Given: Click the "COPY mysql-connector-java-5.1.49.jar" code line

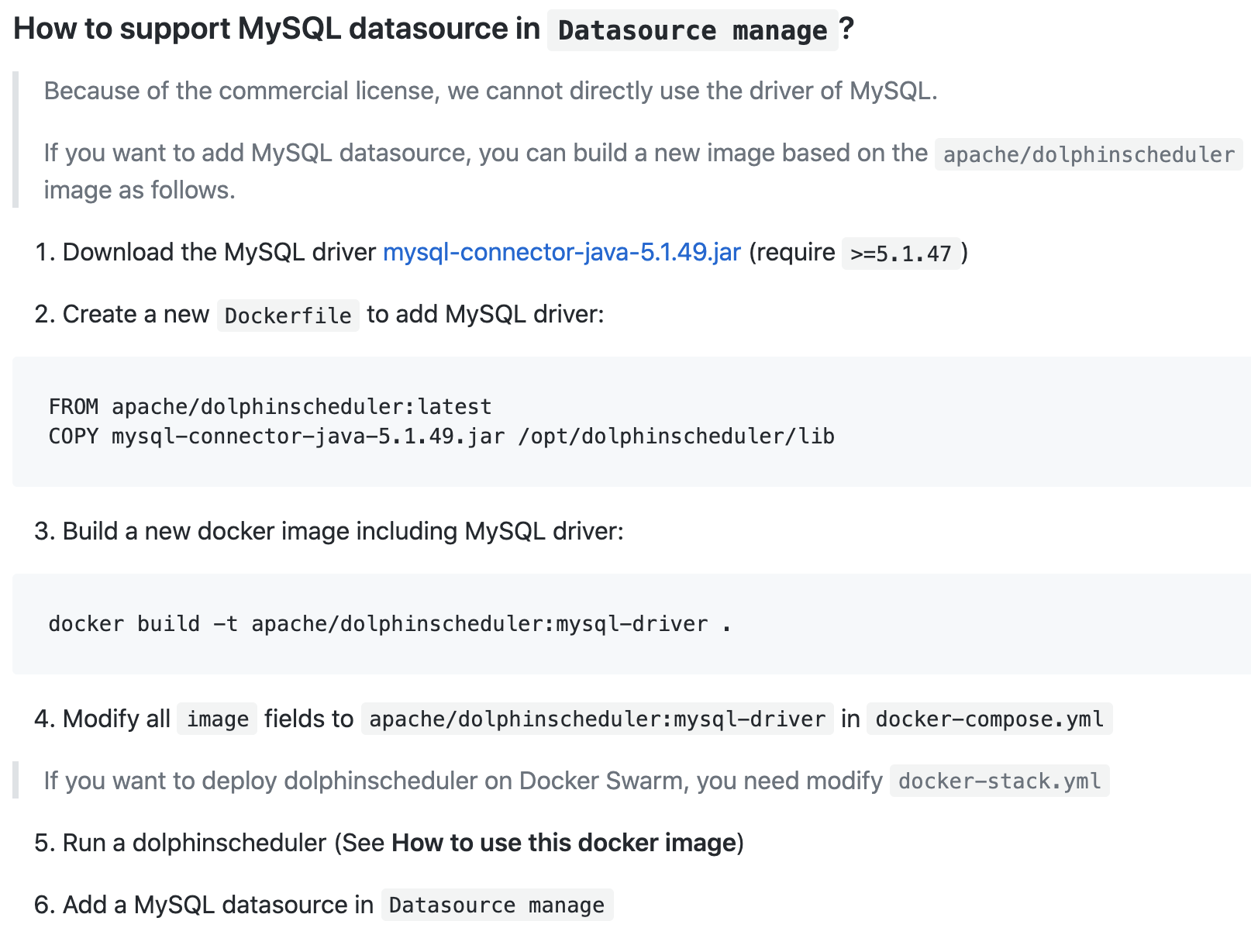Looking at the screenshot, I should tap(440, 436).
